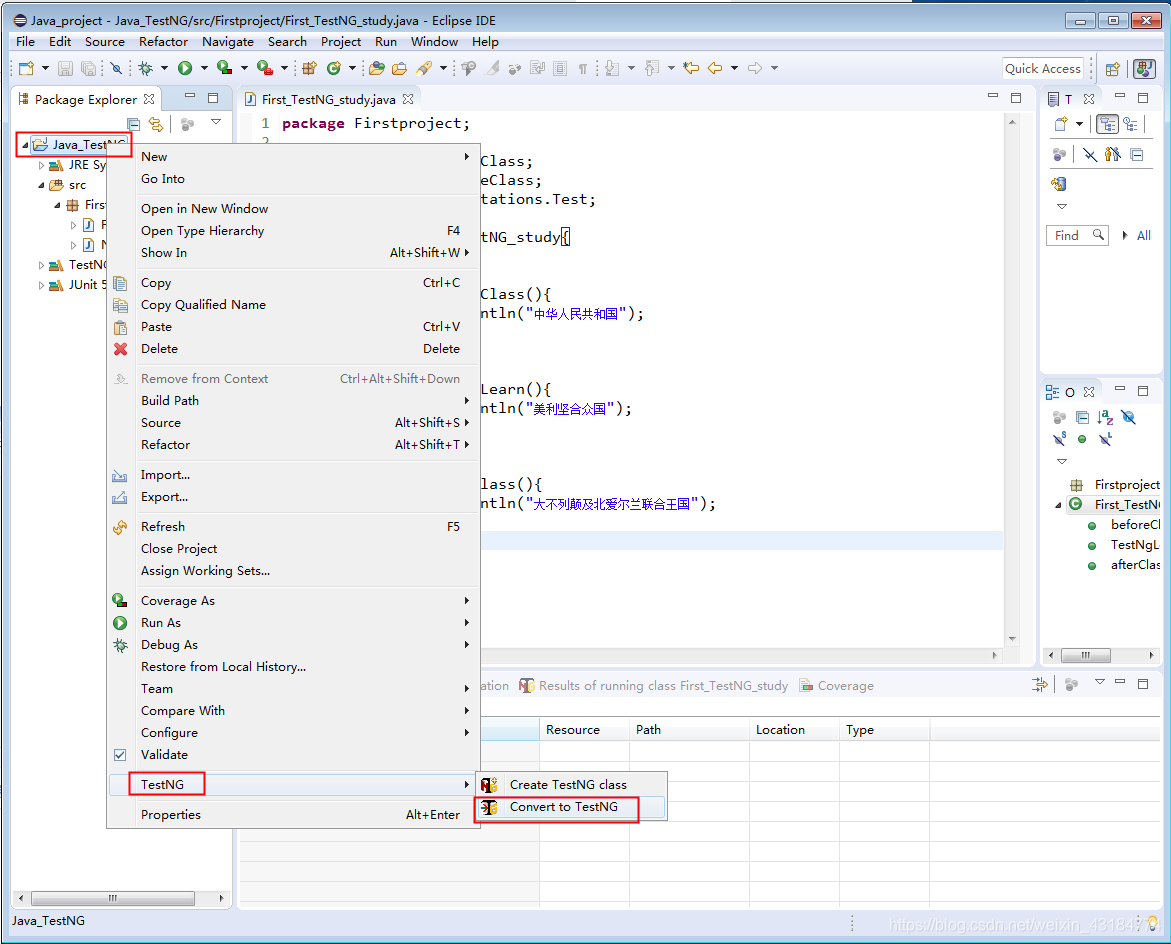This screenshot has height=944, width=1171.
Task: Click the Resource column header
Action: point(584,730)
